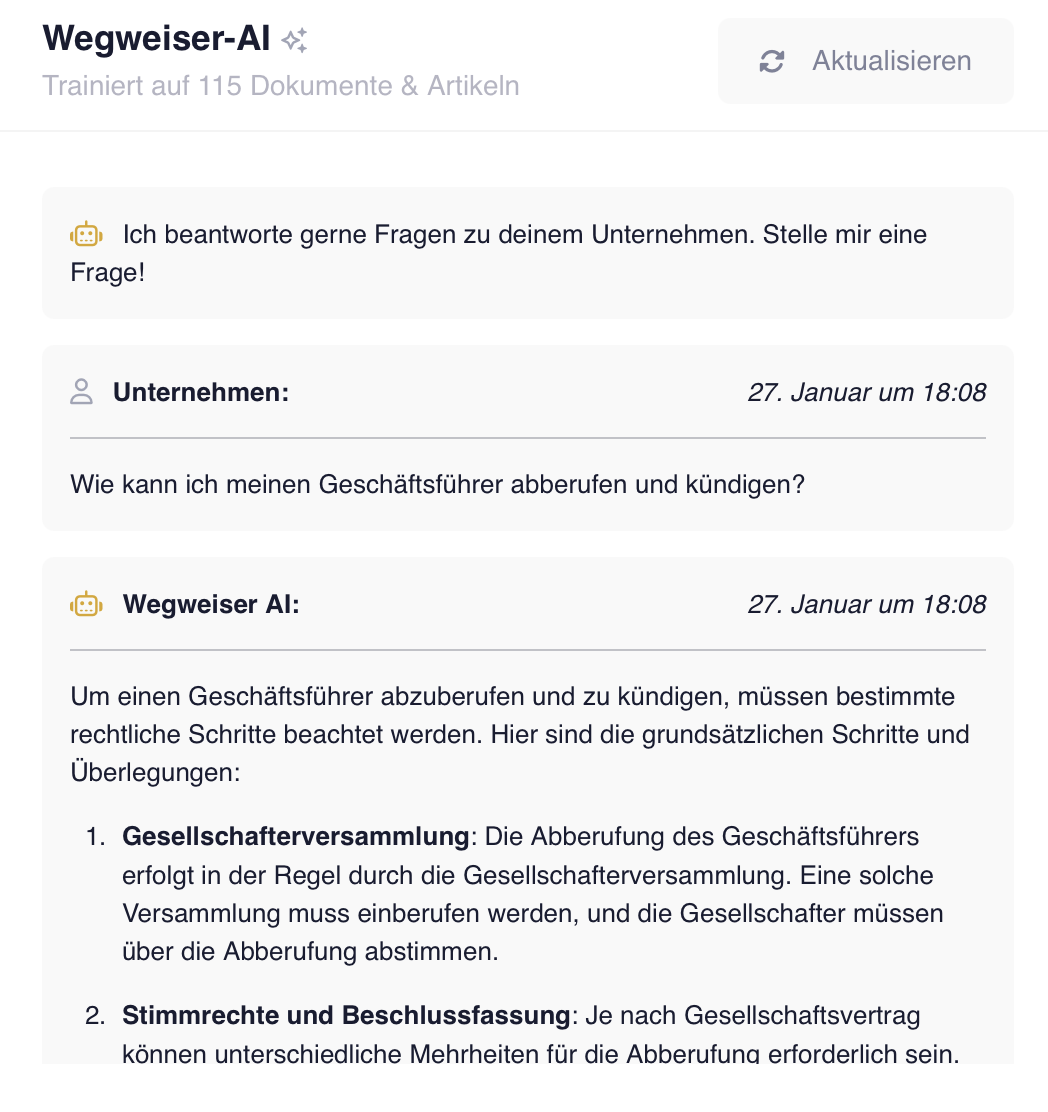Click the Wegweiser-AI page title
The width and height of the screenshot is (1048, 1112).
[x=157, y=39]
